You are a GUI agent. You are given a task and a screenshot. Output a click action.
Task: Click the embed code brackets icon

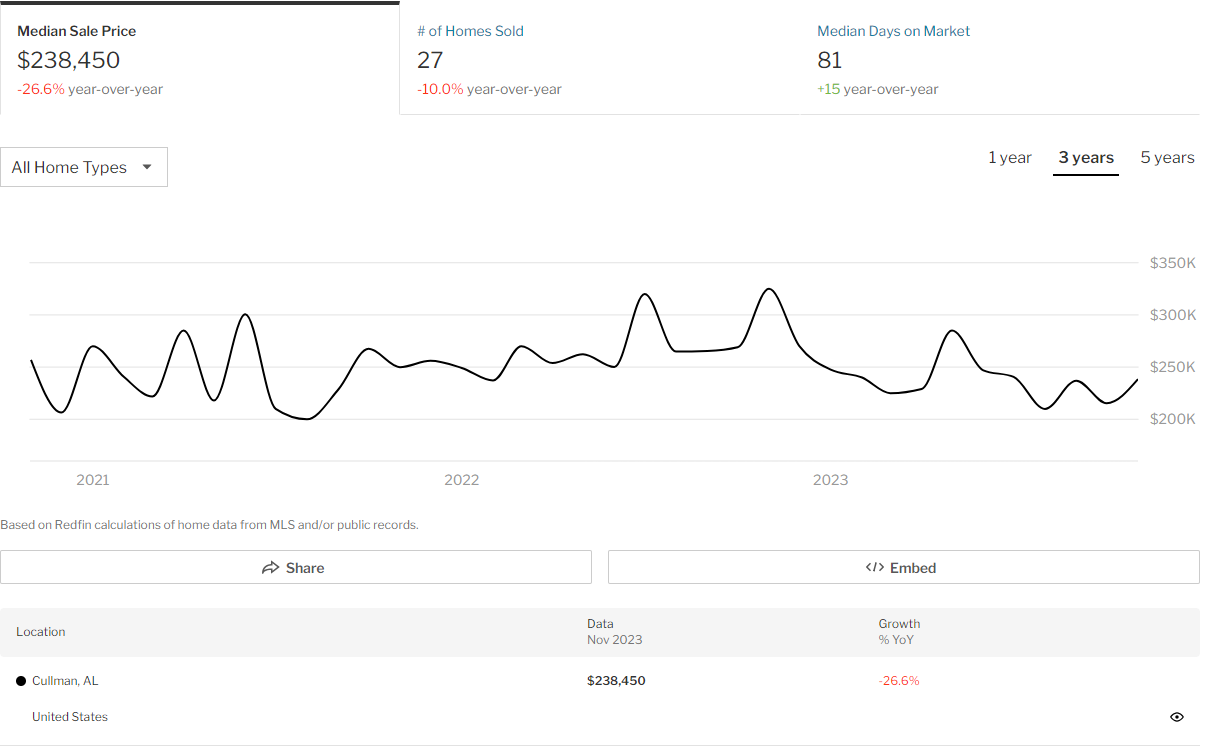pyautogui.click(x=874, y=568)
